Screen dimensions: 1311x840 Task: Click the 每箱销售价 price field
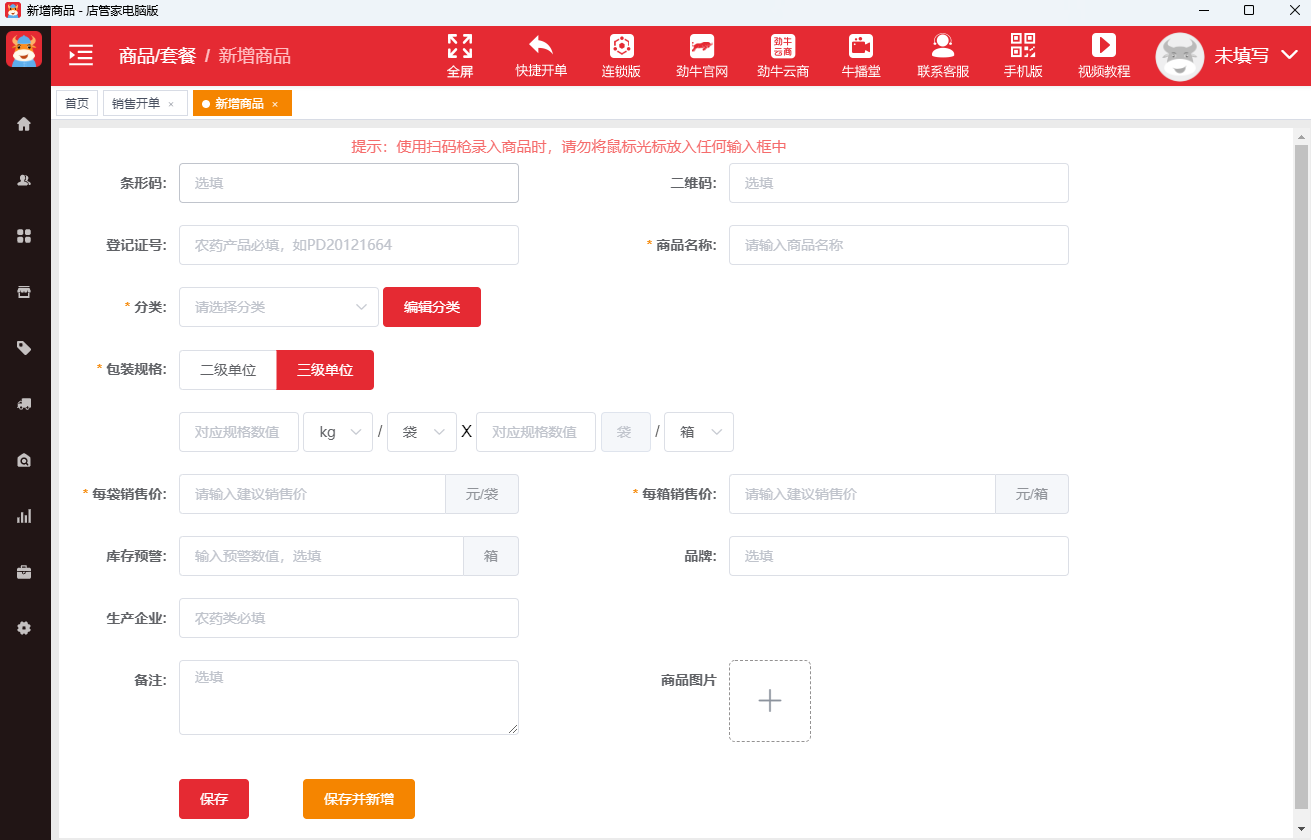tap(862, 494)
